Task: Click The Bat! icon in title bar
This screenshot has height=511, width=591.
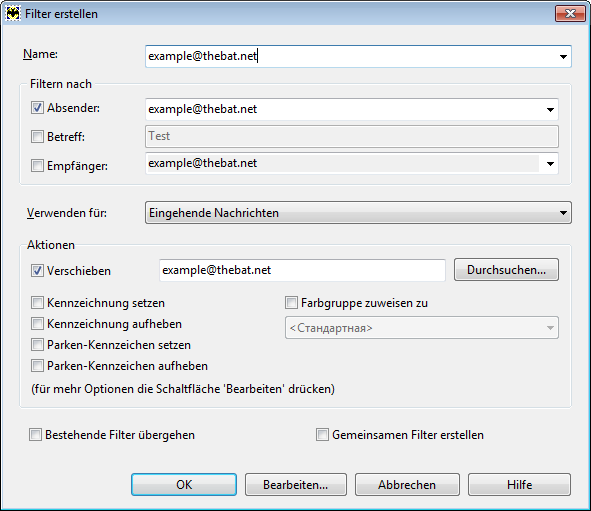Action: pos(13,14)
